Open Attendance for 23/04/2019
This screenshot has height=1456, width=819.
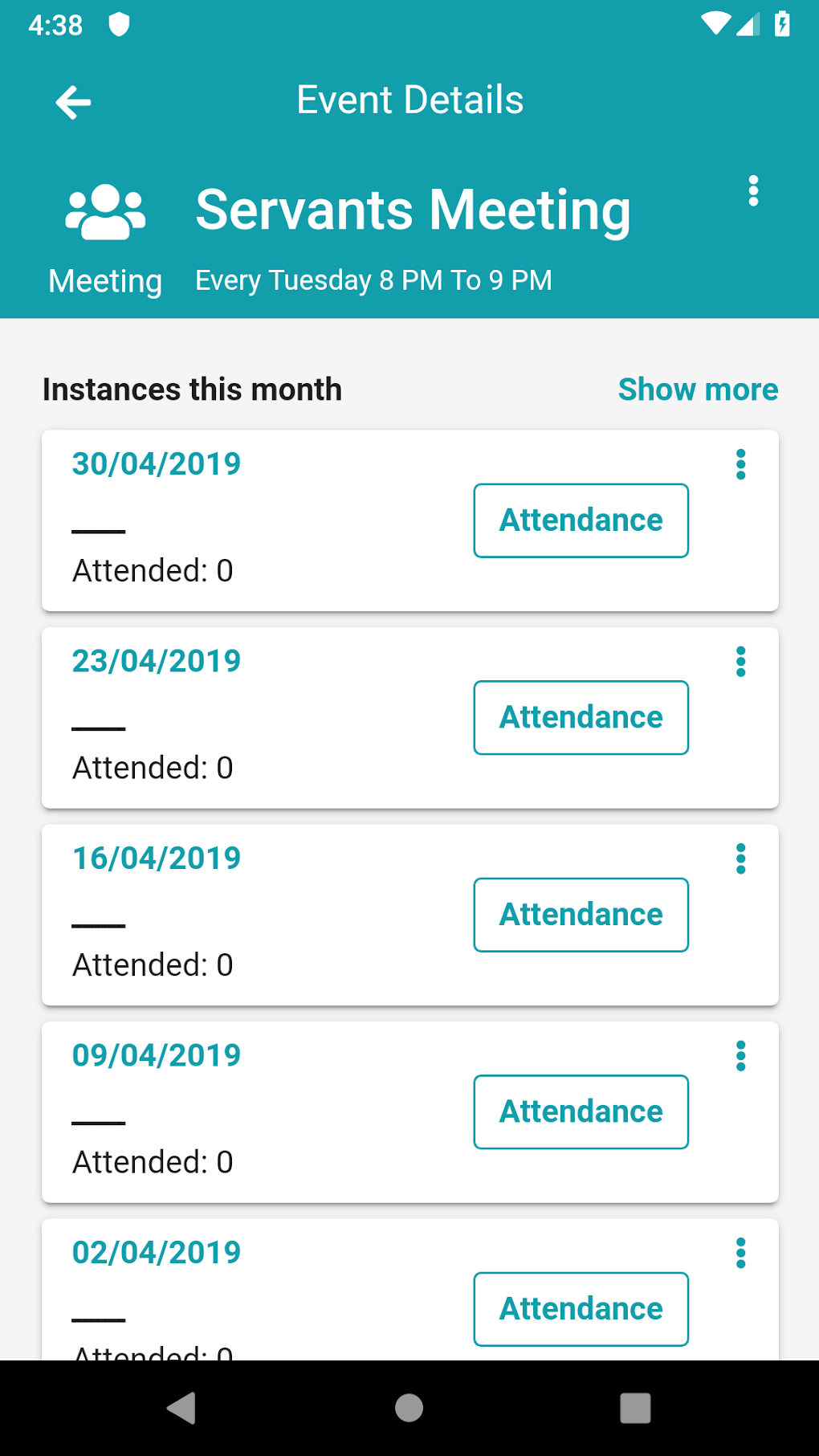coord(581,718)
